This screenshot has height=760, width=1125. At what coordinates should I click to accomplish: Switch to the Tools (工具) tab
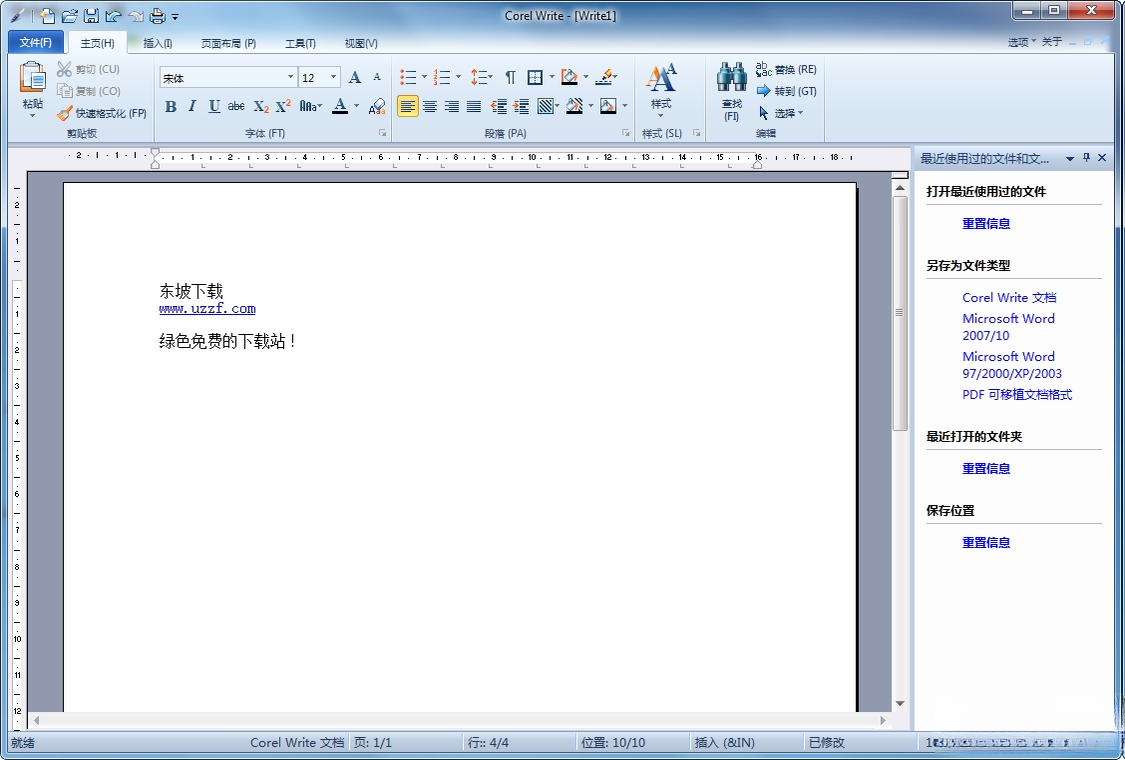(x=301, y=43)
